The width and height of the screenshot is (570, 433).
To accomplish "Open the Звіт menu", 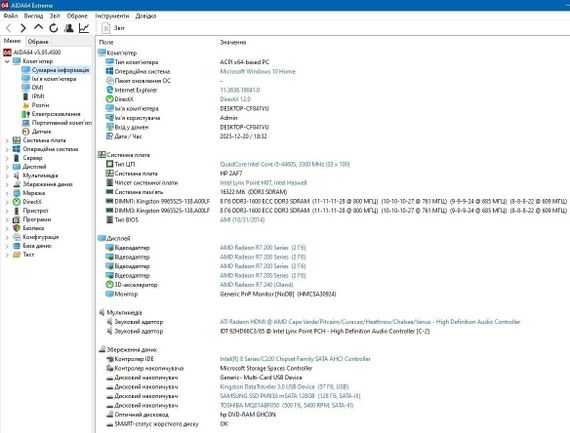I will point(55,16).
